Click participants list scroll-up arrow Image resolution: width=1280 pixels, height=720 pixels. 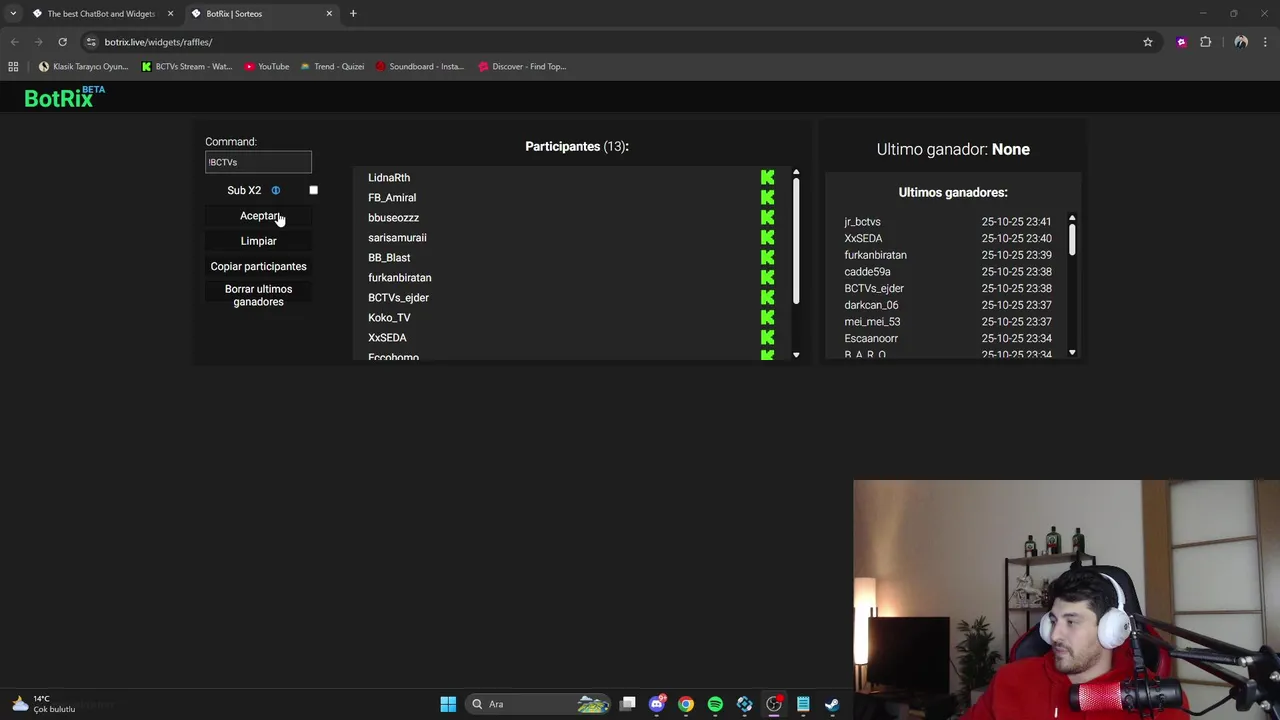(796, 173)
